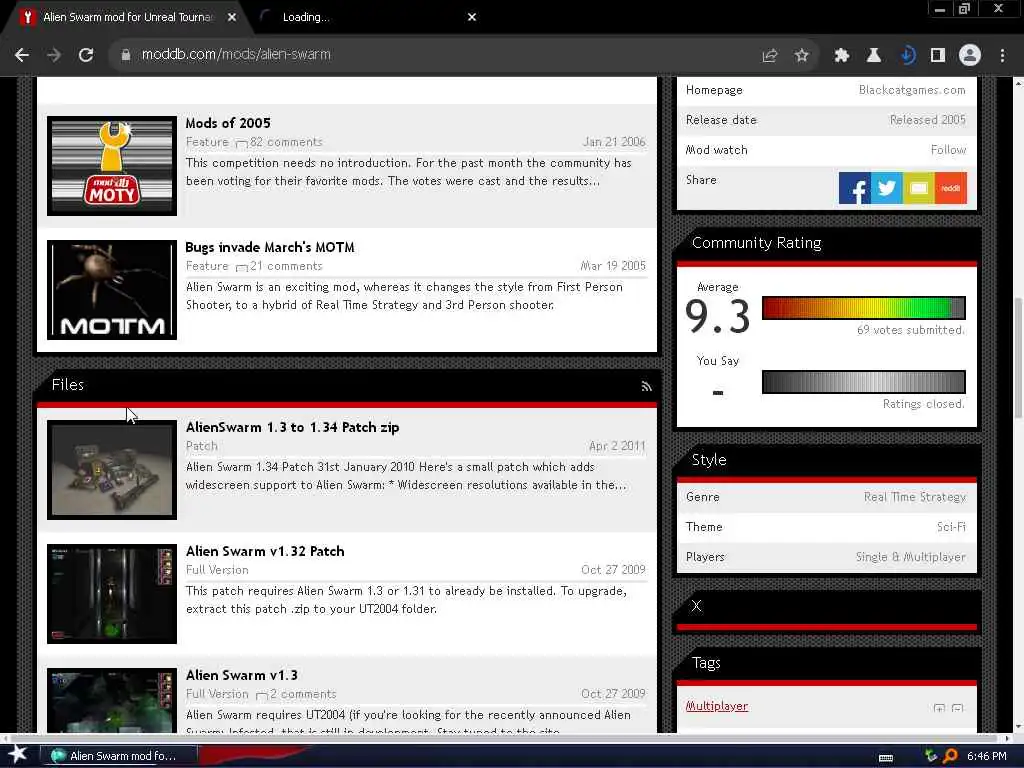Open the taskbar start star icon
Image resolution: width=1024 pixels, height=768 pixels.
point(16,755)
